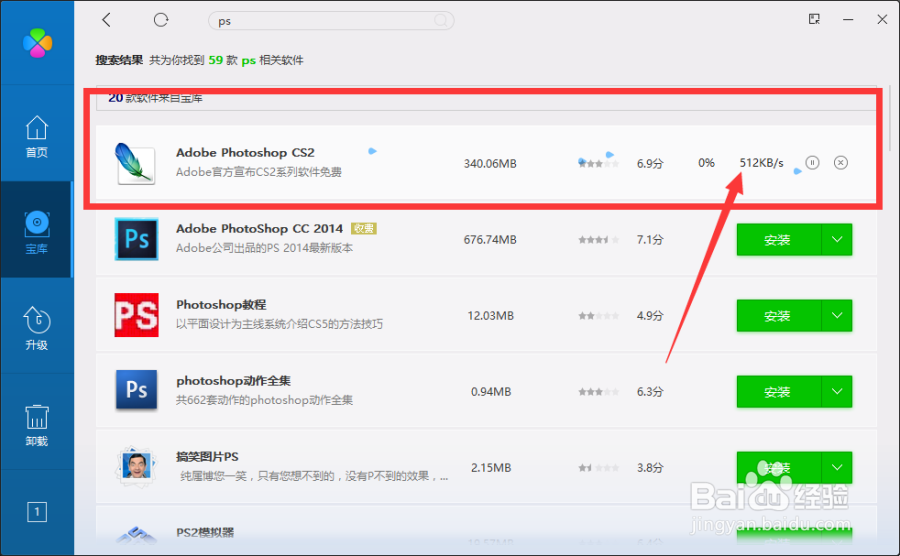Click the 512KB/s download speed text
The height and width of the screenshot is (556, 900).
761,163
